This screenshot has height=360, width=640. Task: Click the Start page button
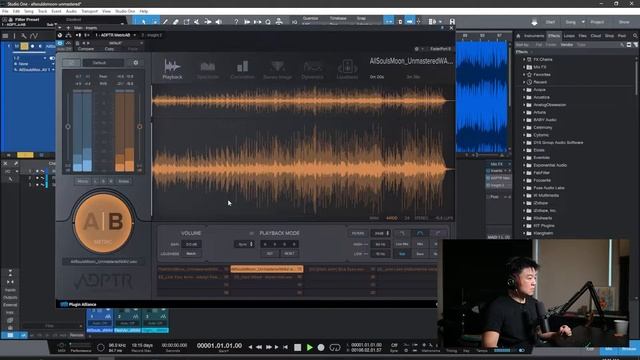tap(550, 22)
